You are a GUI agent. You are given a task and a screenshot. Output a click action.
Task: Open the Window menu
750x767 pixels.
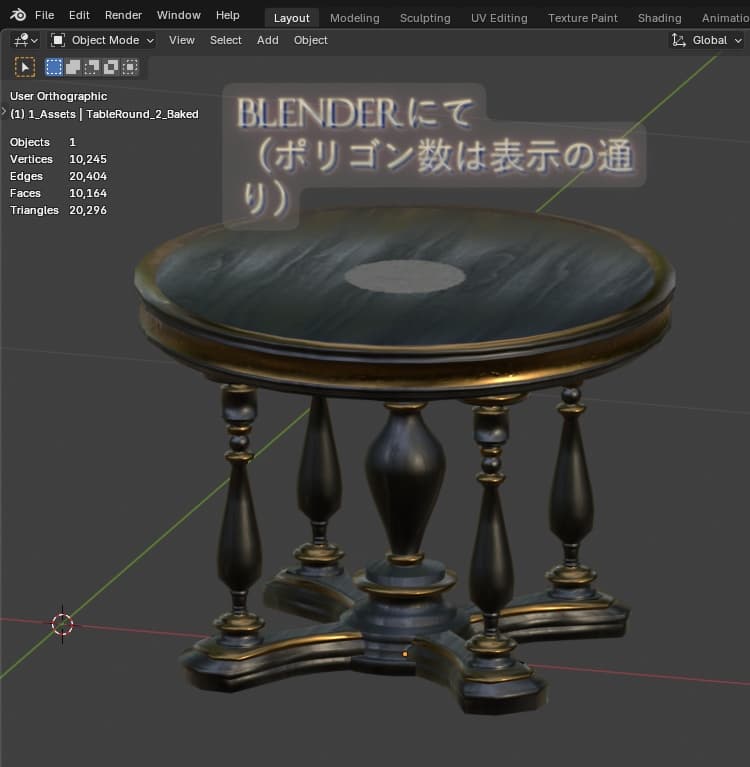click(x=179, y=15)
